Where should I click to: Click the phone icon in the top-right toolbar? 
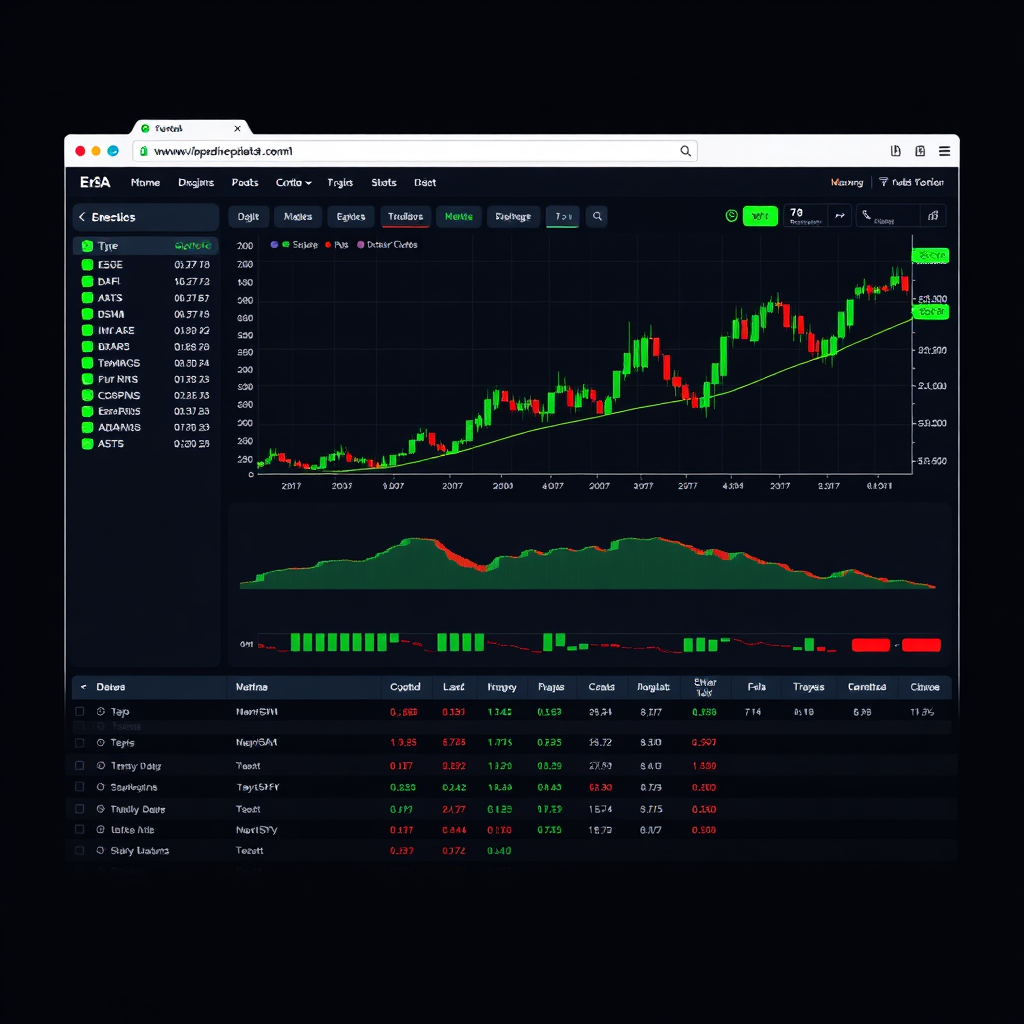click(866, 215)
